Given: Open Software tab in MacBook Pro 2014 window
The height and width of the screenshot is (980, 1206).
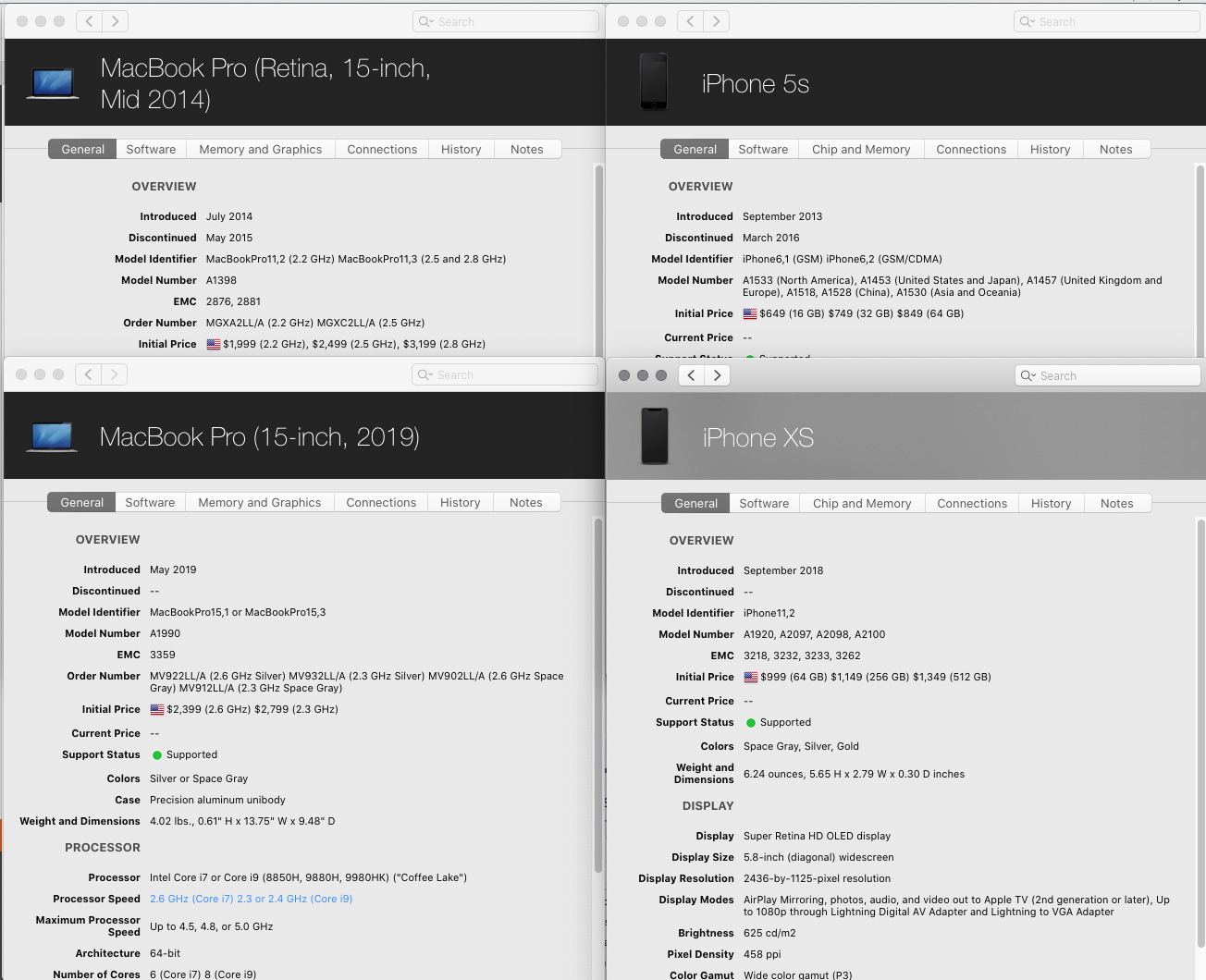Looking at the screenshot, I should point(151,149).
